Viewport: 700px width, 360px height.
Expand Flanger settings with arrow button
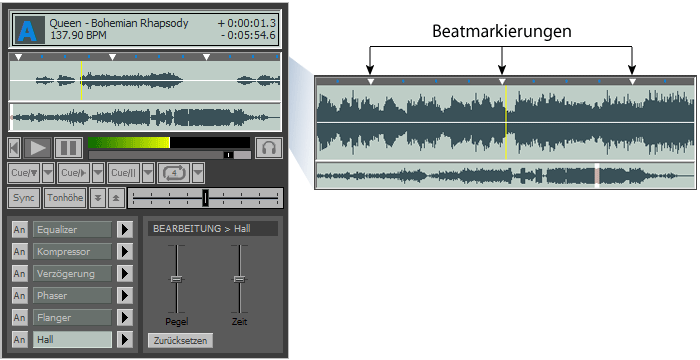[125, 318]
